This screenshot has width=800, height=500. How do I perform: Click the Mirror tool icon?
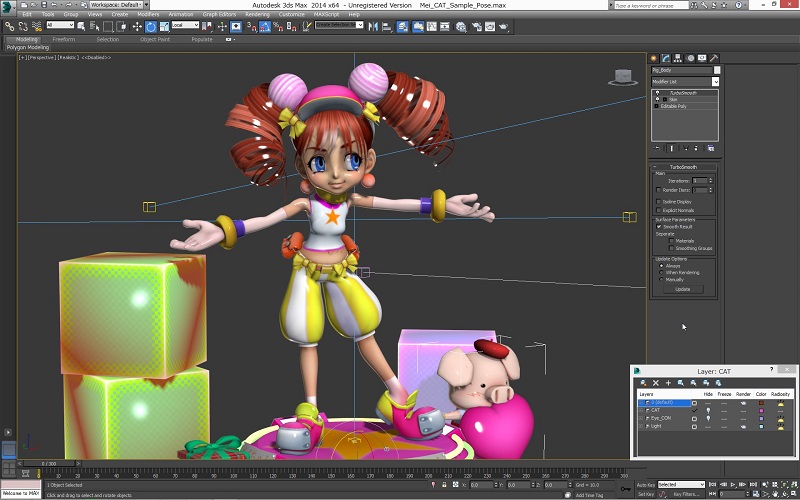pos(373,27)
